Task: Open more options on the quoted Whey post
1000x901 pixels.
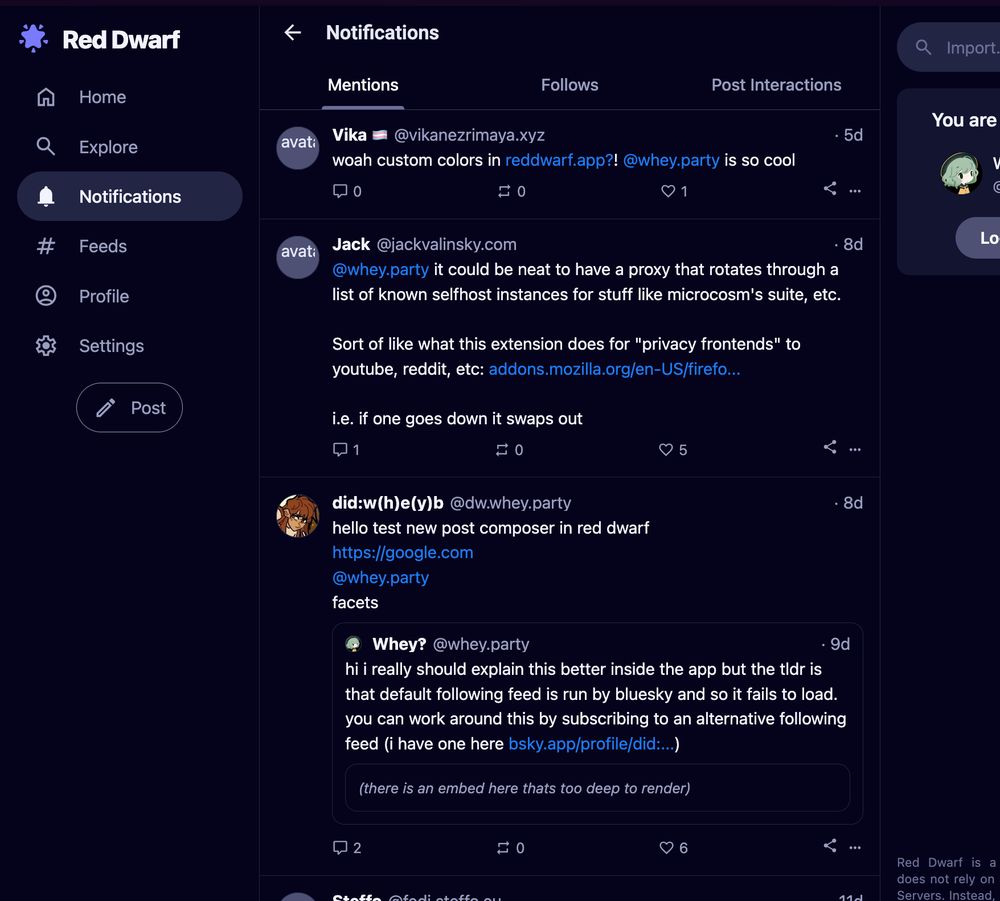Action: [855, 847]
